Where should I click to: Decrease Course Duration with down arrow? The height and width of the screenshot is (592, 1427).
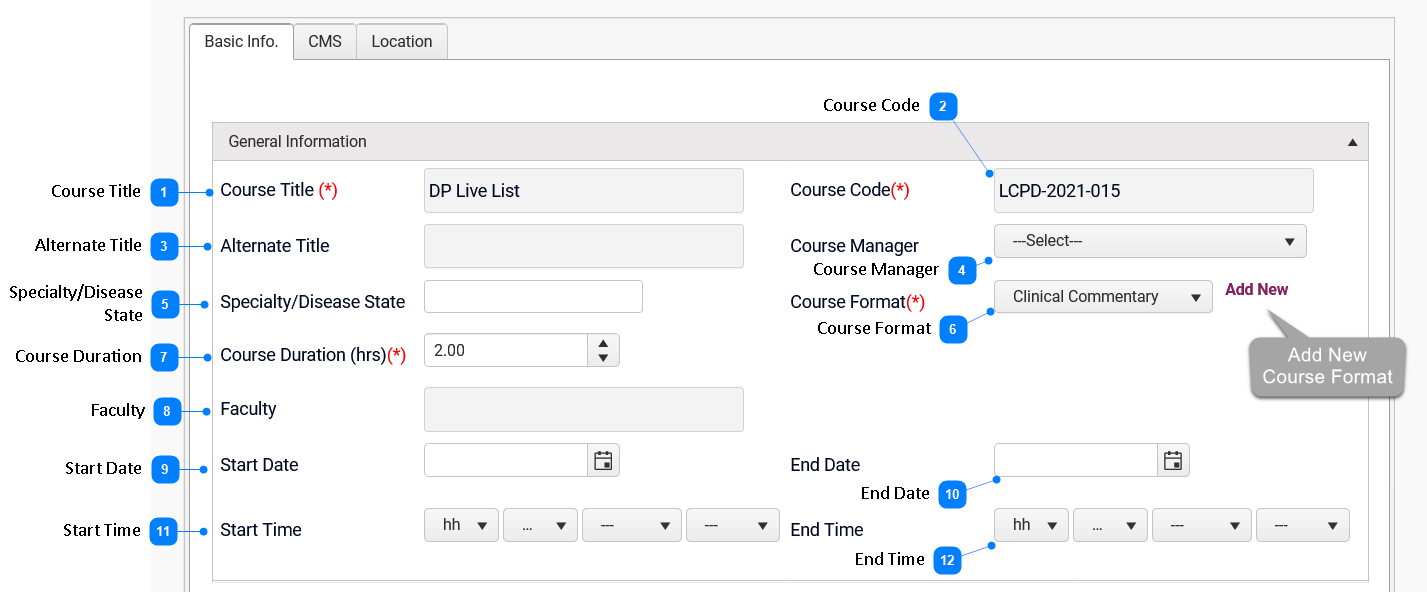(603, 358)
